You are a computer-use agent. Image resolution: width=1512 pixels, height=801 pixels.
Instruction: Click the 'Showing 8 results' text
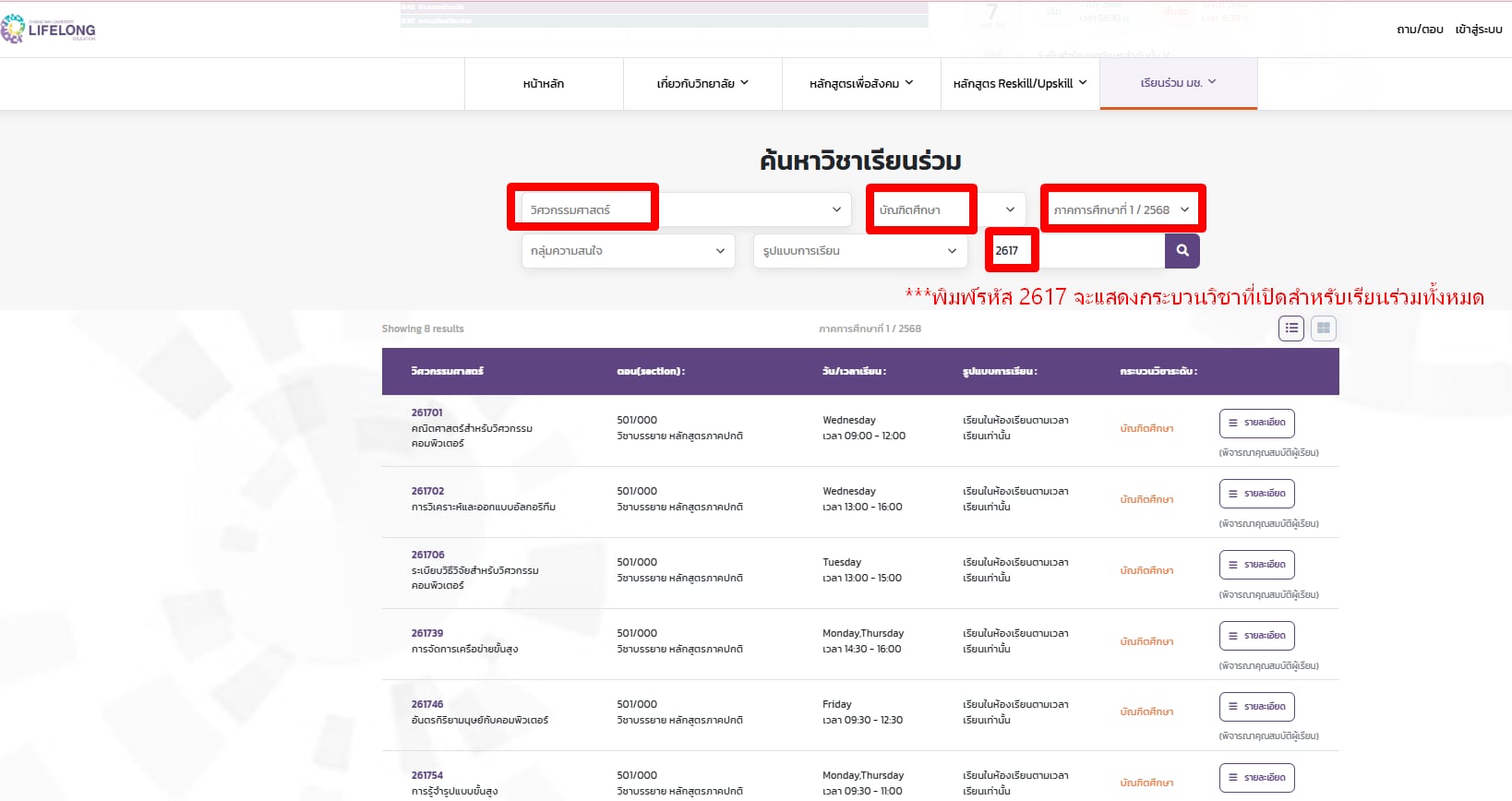coord(423,329)
